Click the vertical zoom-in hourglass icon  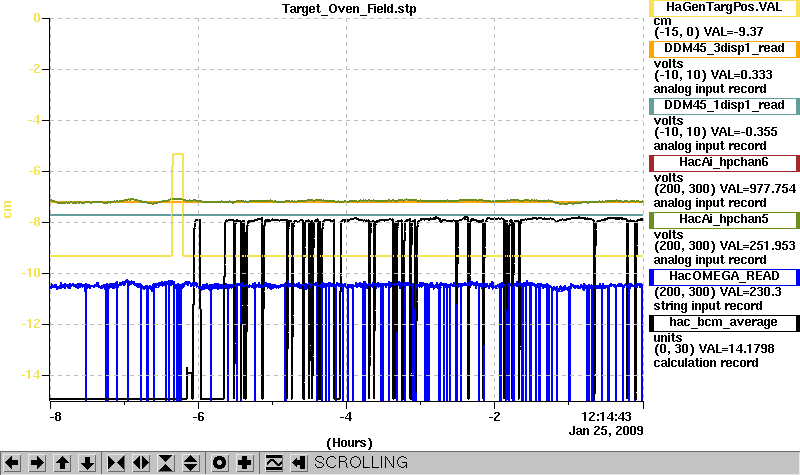(x=166, y=463)
